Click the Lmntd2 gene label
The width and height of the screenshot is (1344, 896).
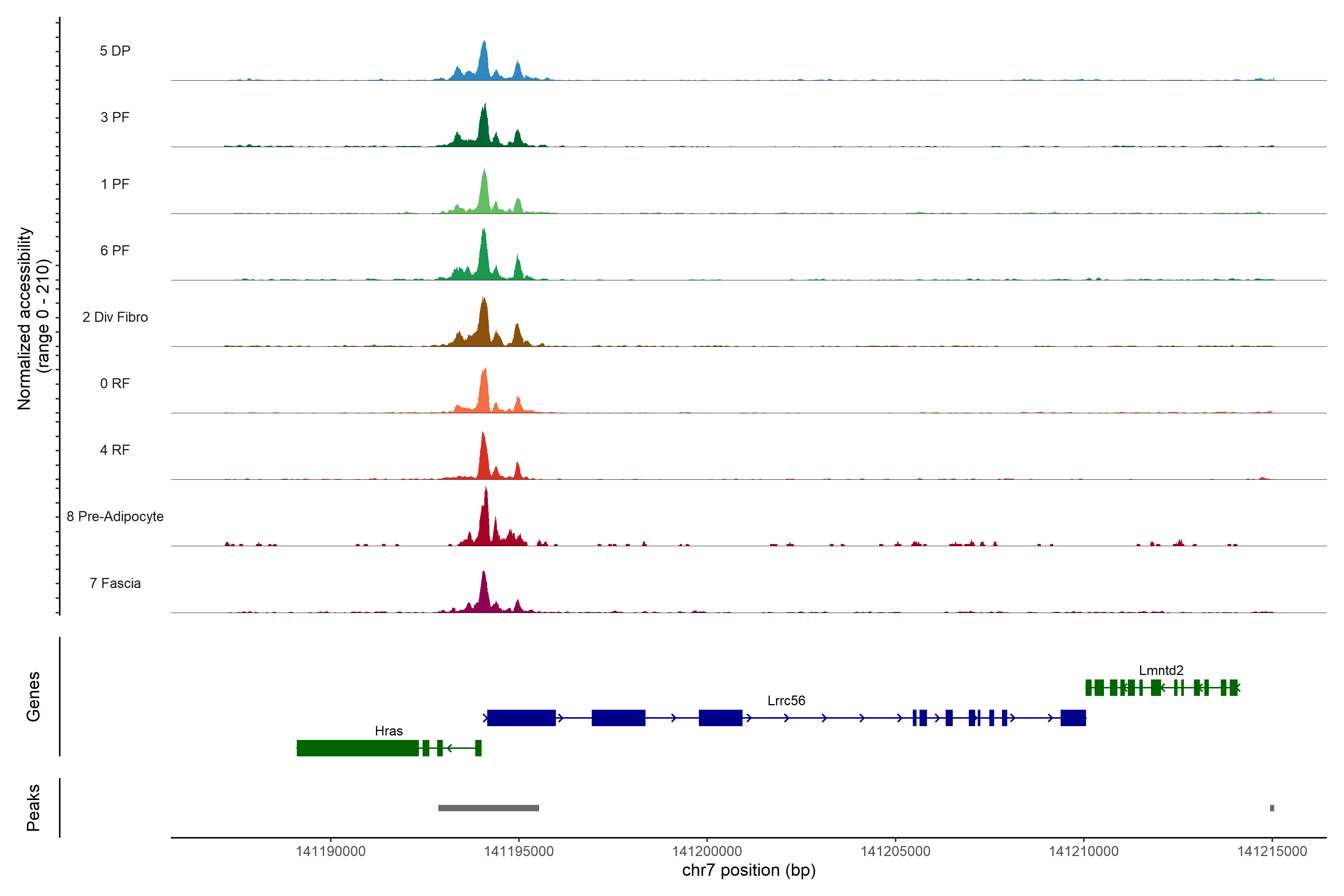(x=1161, y=670)
